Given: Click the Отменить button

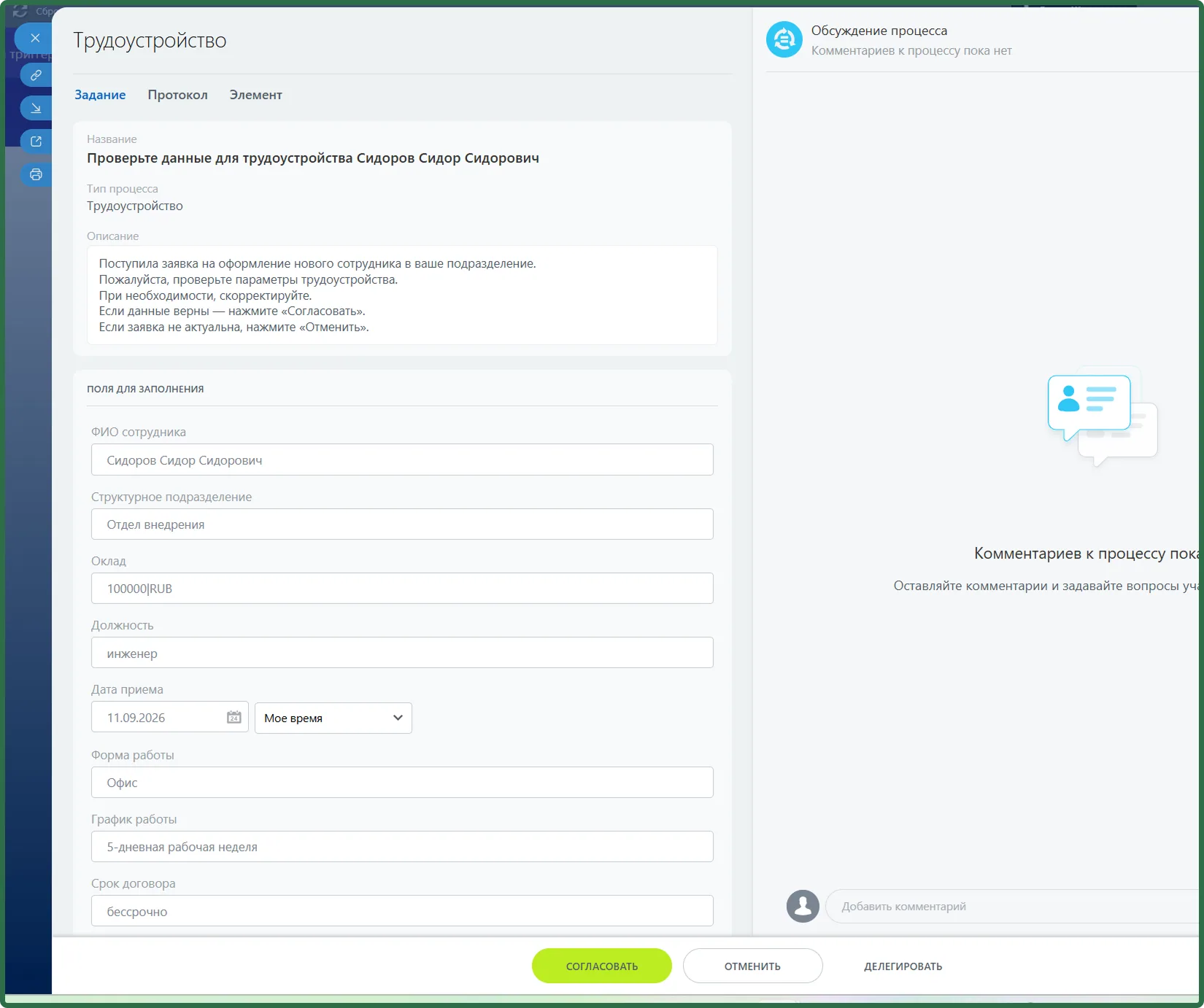Looking at the screenshot, I should pos(752,966).
